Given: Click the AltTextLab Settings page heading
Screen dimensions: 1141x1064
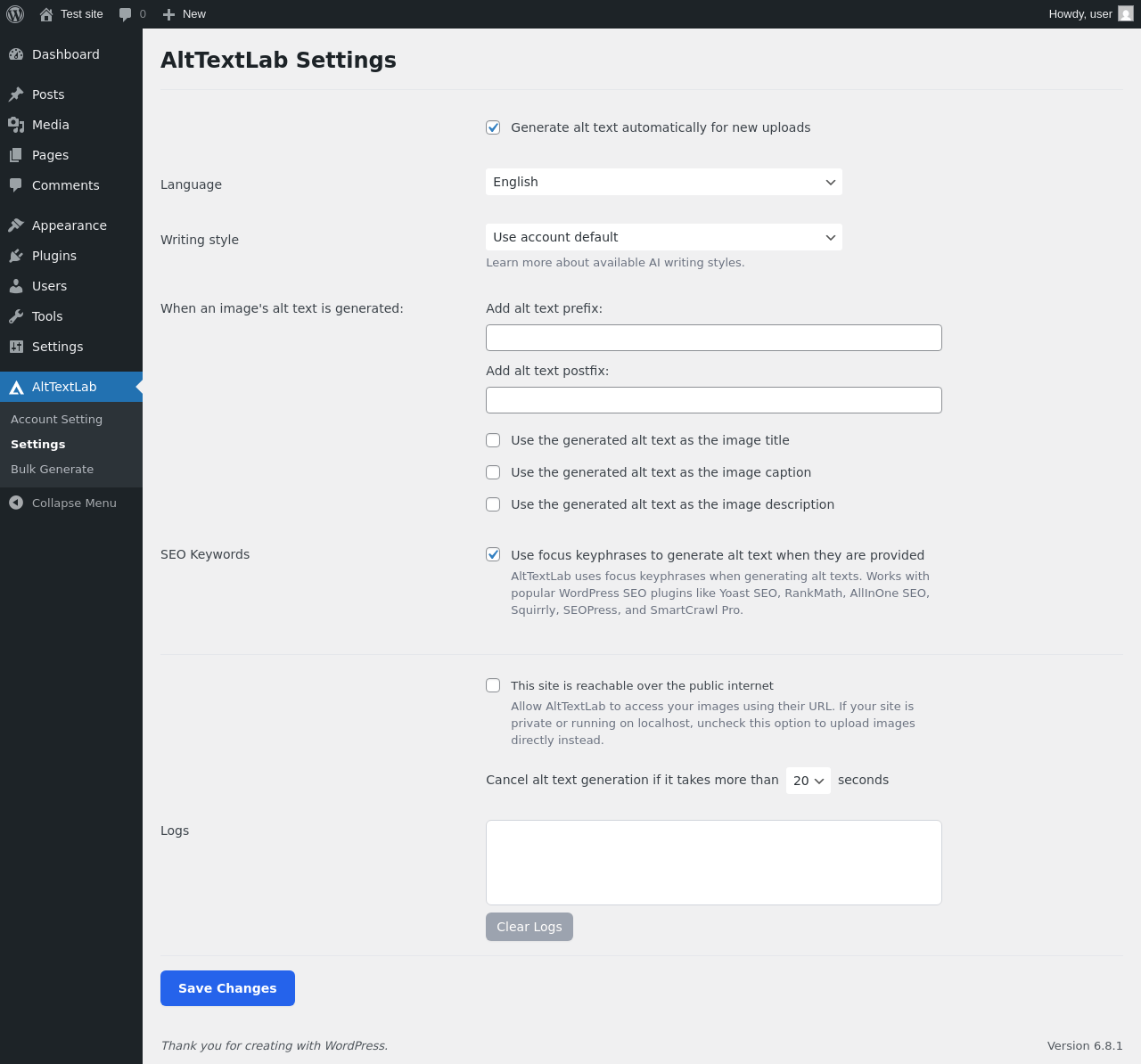Looking at the screenshot, I should pyautogui.click(x=278, y=60).
